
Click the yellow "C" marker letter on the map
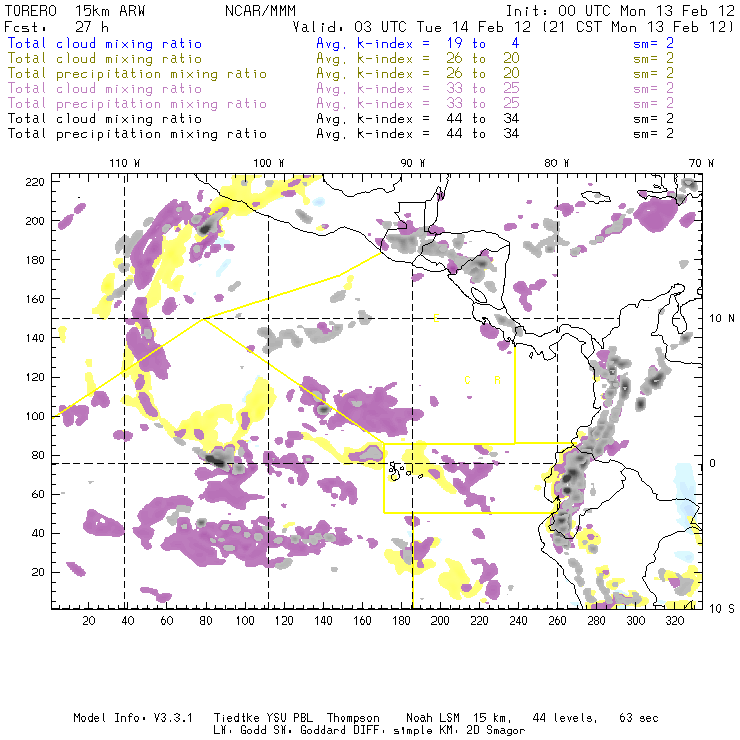pyautogui.click(x=467, y=380)
